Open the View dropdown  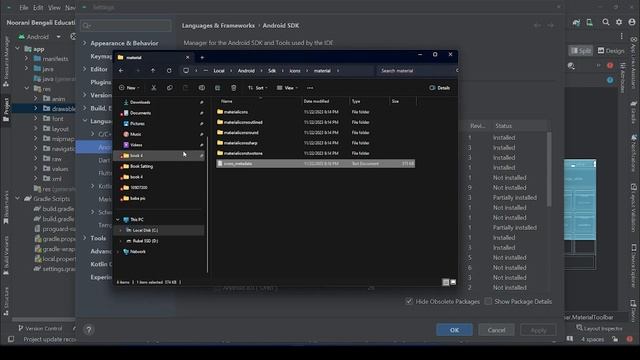(x=287, y=88)
